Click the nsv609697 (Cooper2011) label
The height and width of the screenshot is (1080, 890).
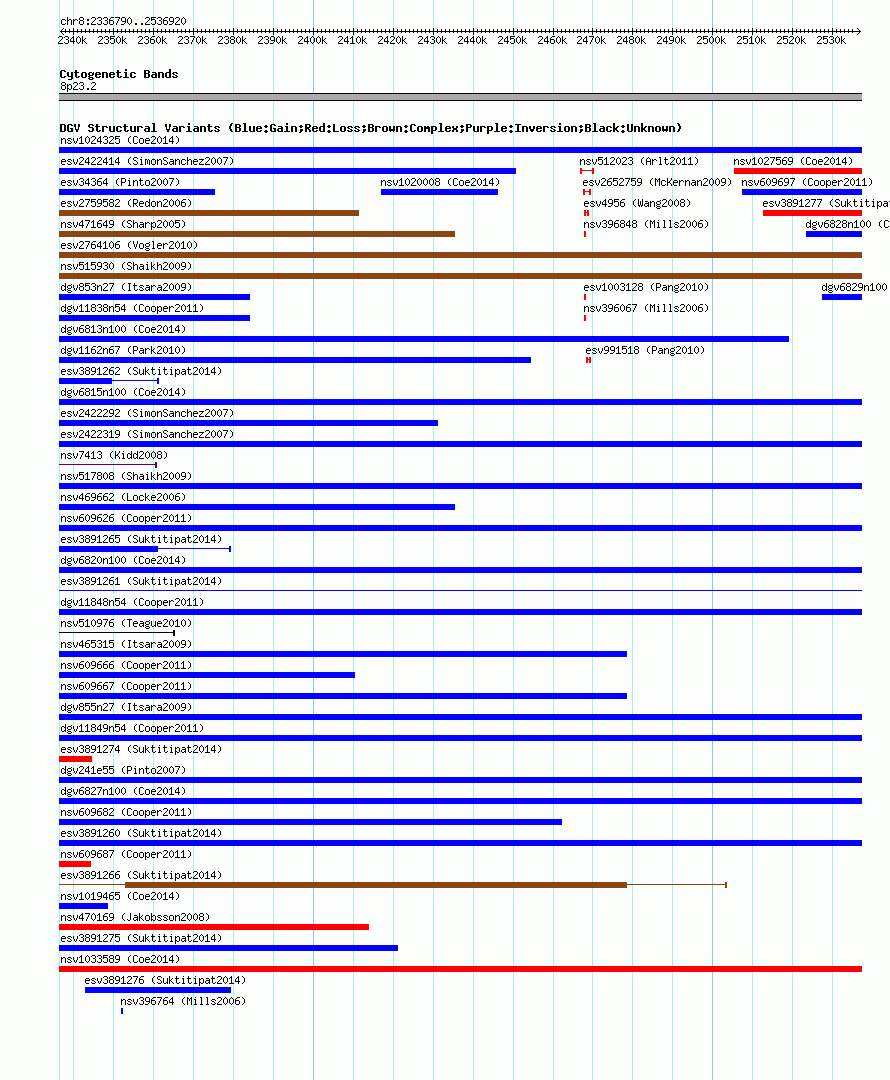807,183
